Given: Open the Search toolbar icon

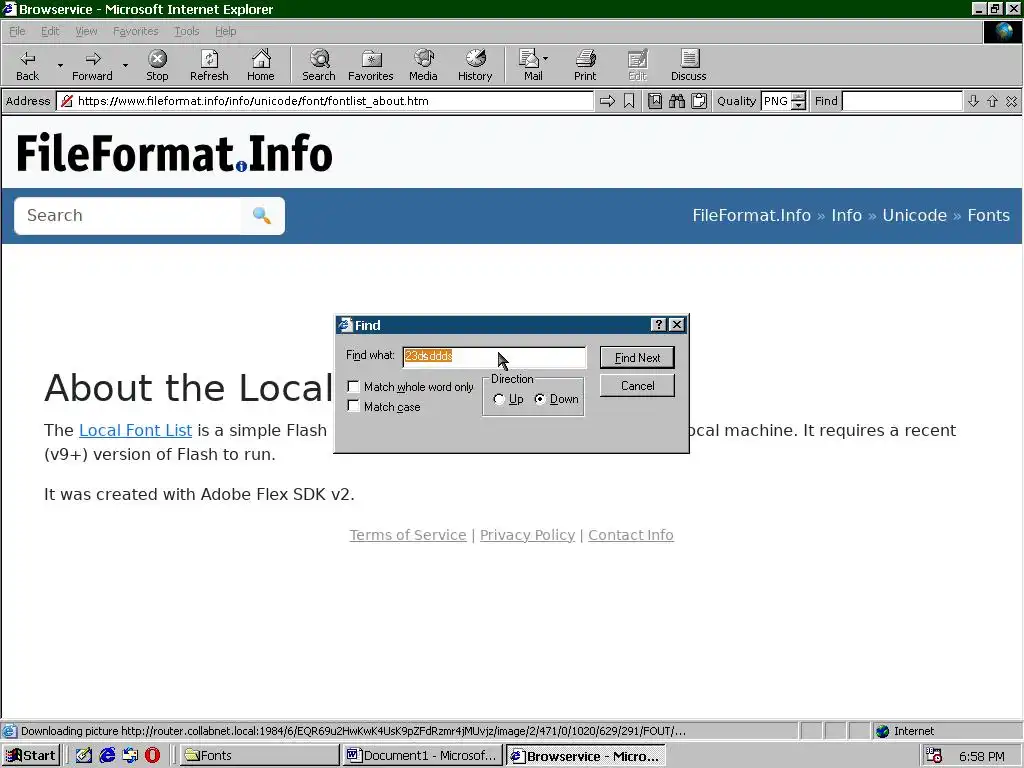Looking at the screenshot, I should coord(319,66).
